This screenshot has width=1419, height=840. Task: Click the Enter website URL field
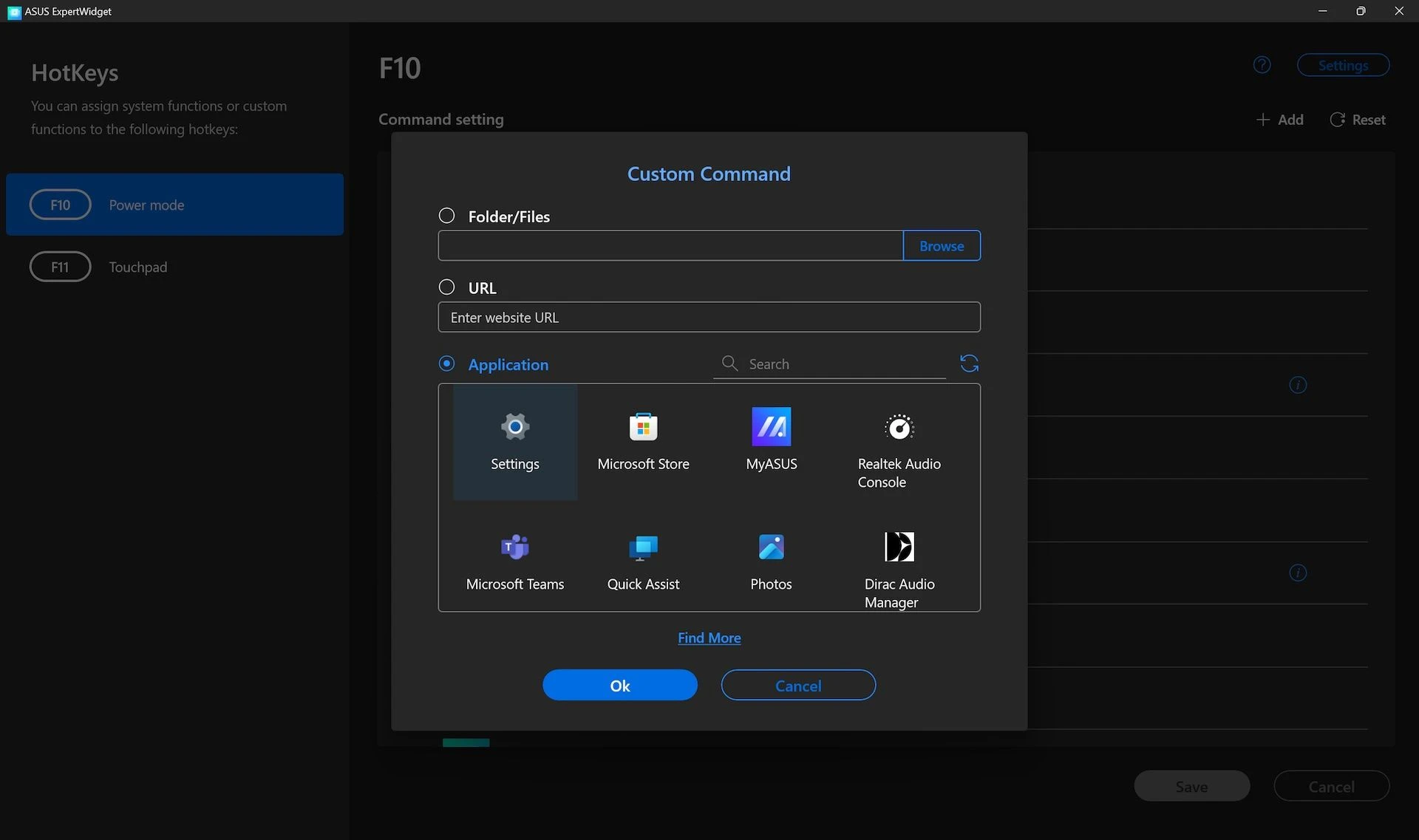[x=709, y=317]
